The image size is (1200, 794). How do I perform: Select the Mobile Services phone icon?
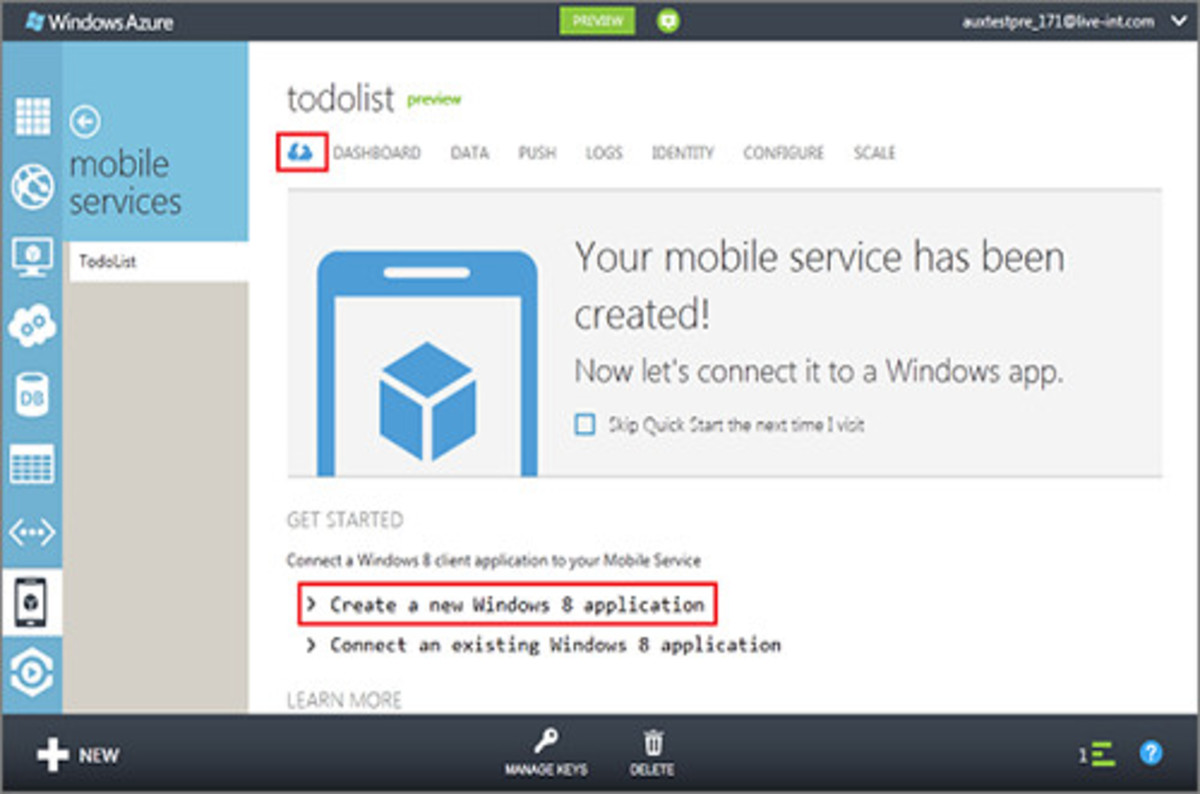(x=31, y=602)
